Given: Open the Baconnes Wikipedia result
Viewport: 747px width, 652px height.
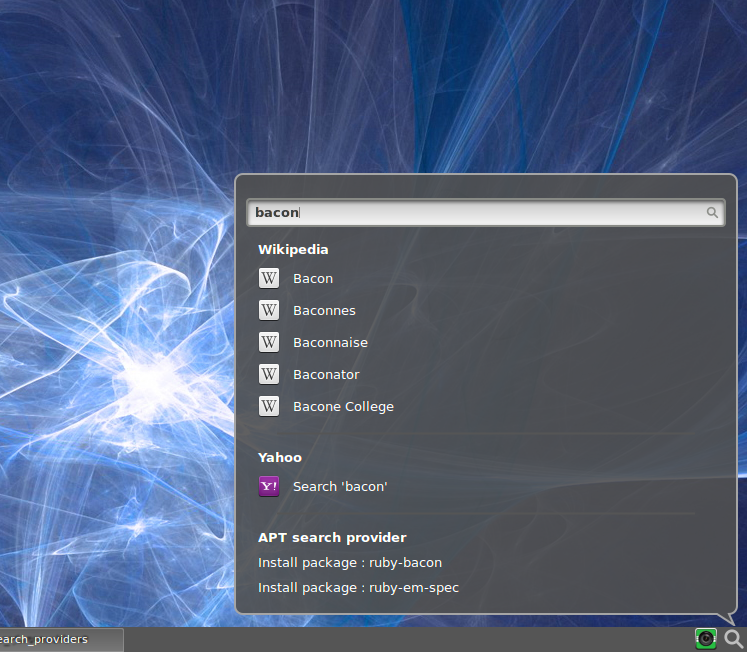Looking at the screenshot, I should (x=324, y=311).
